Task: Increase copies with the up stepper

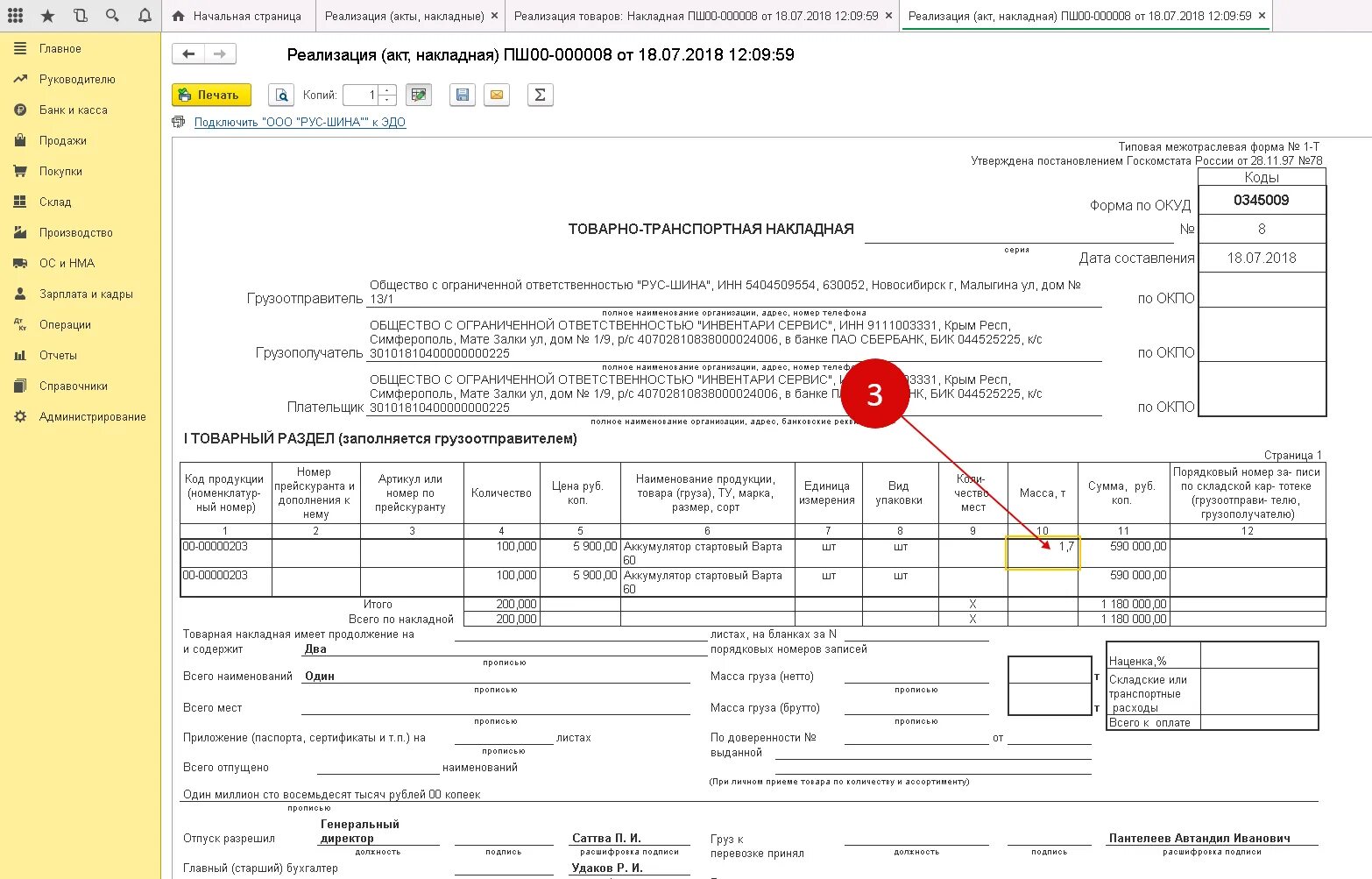Action: point(388,89)
